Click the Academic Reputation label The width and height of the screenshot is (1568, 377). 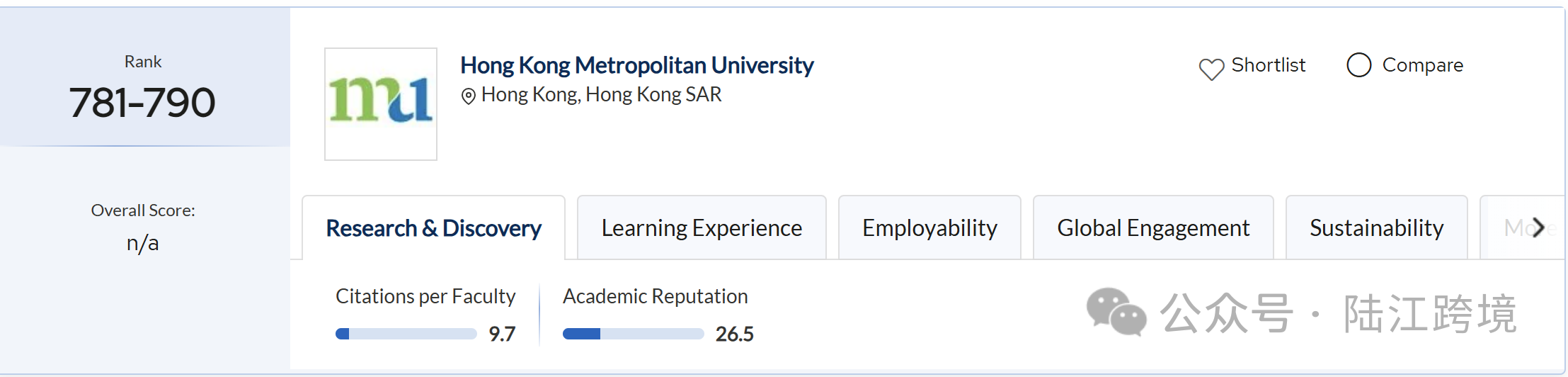click(x=655, y=296)
